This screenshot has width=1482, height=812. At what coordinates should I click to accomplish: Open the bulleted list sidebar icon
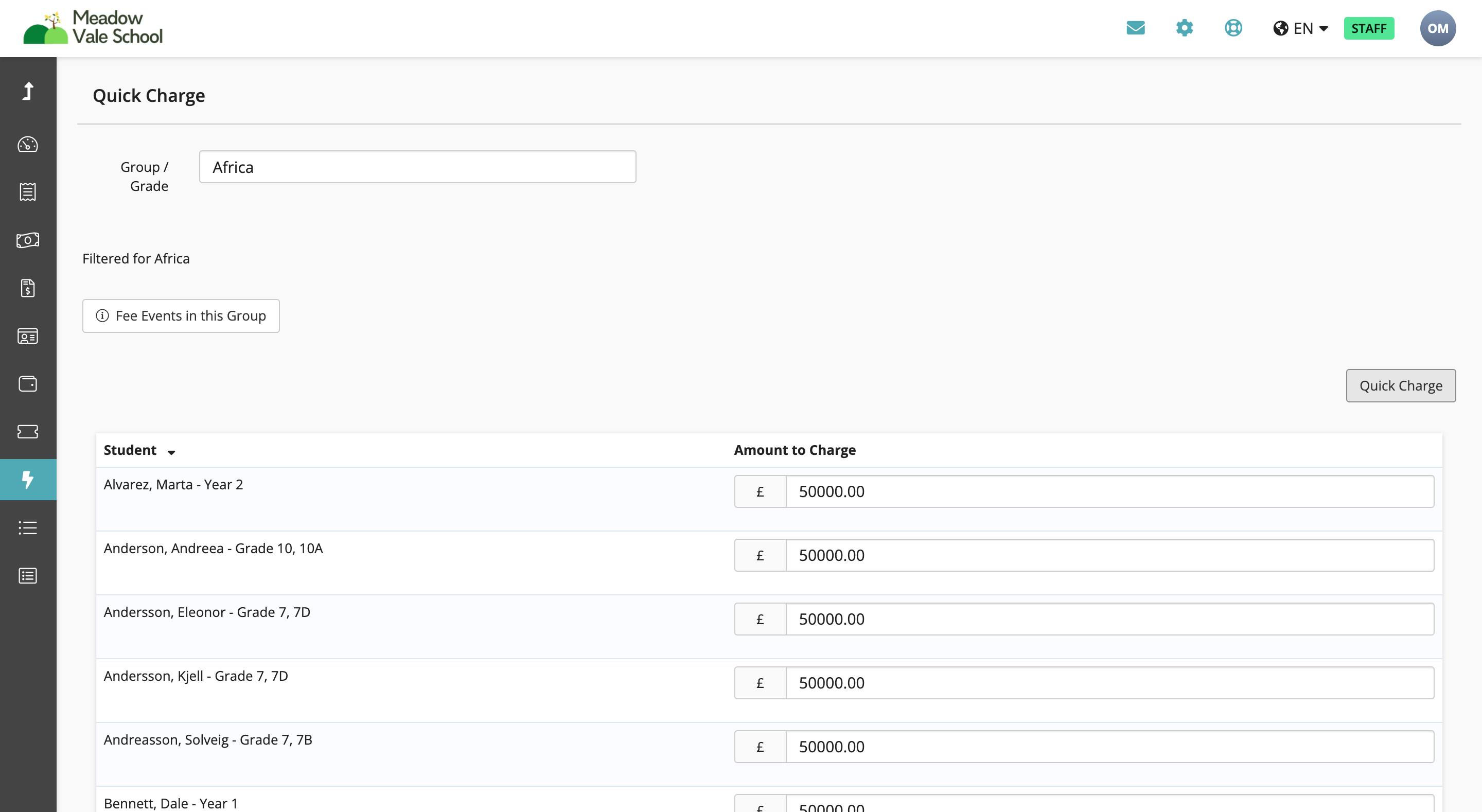coord(28,527)
